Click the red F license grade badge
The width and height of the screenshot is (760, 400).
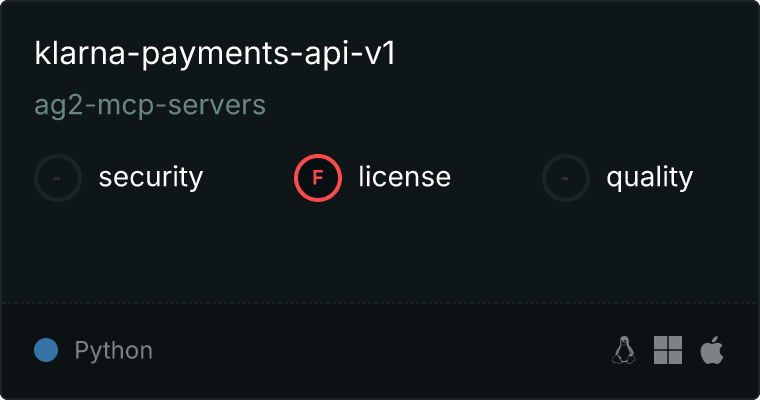pyautogui.click(x=318, y=178)
